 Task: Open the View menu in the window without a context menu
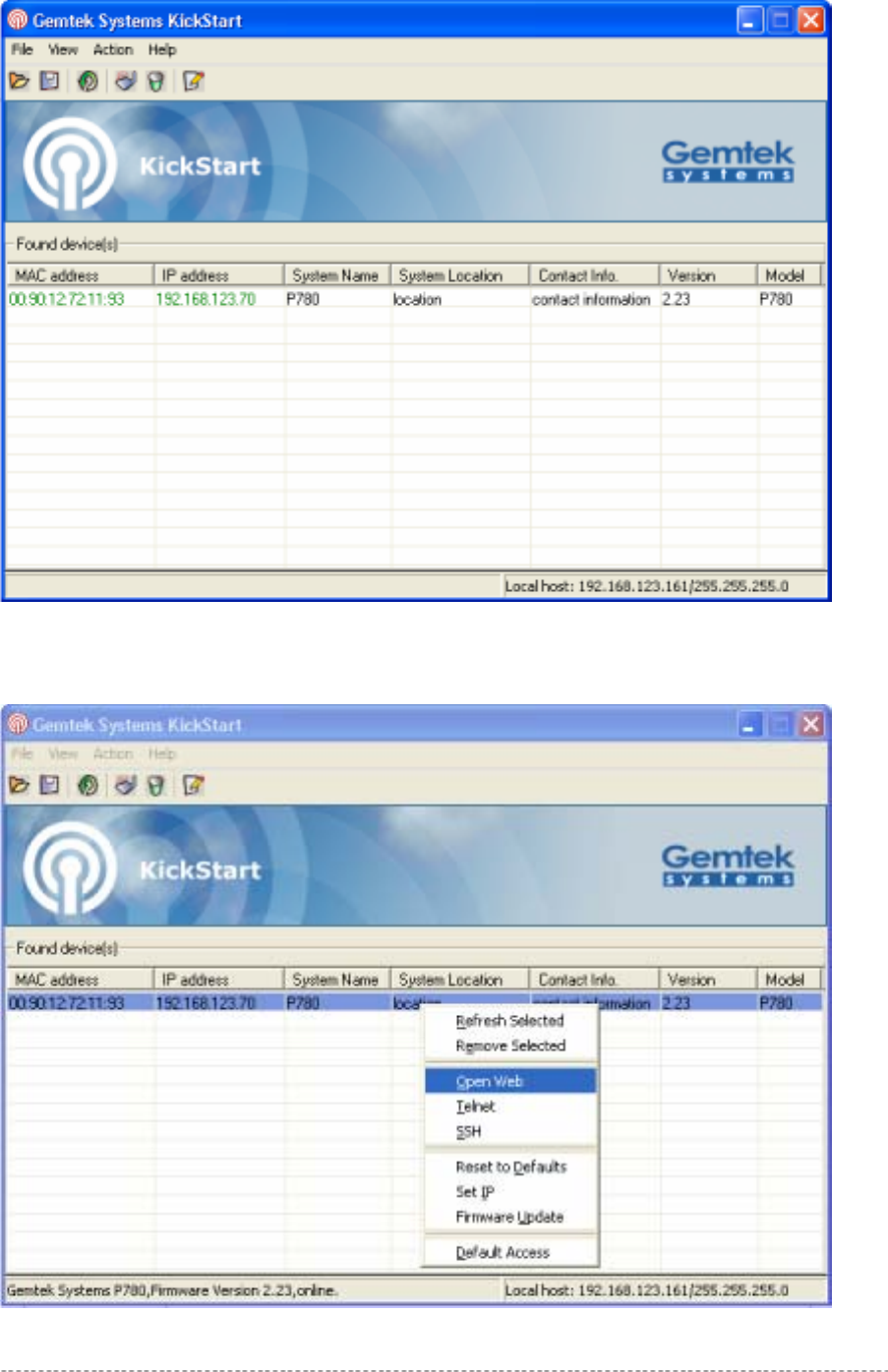click(63, 49)
